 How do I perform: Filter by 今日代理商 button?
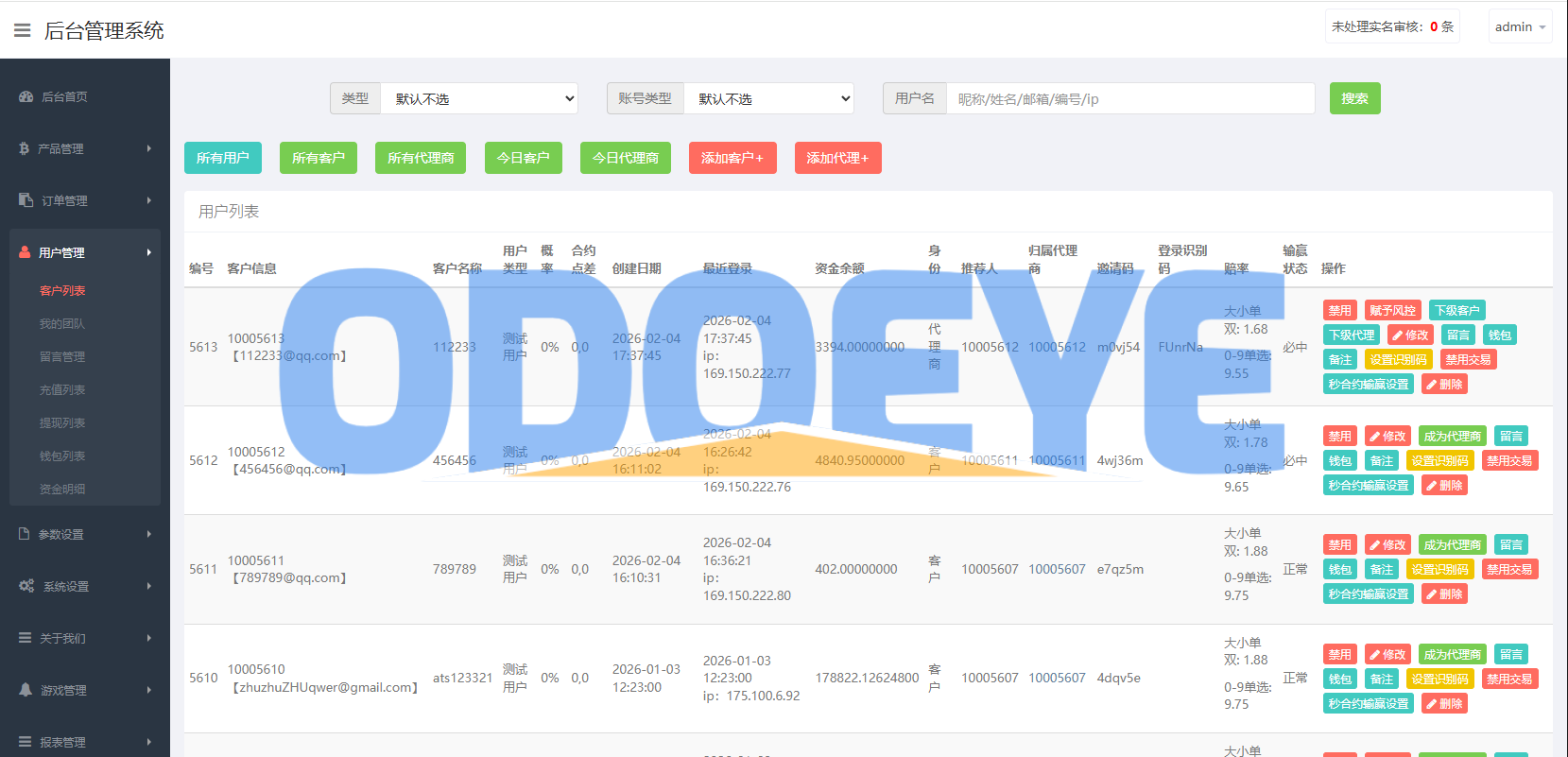point(626,158)
